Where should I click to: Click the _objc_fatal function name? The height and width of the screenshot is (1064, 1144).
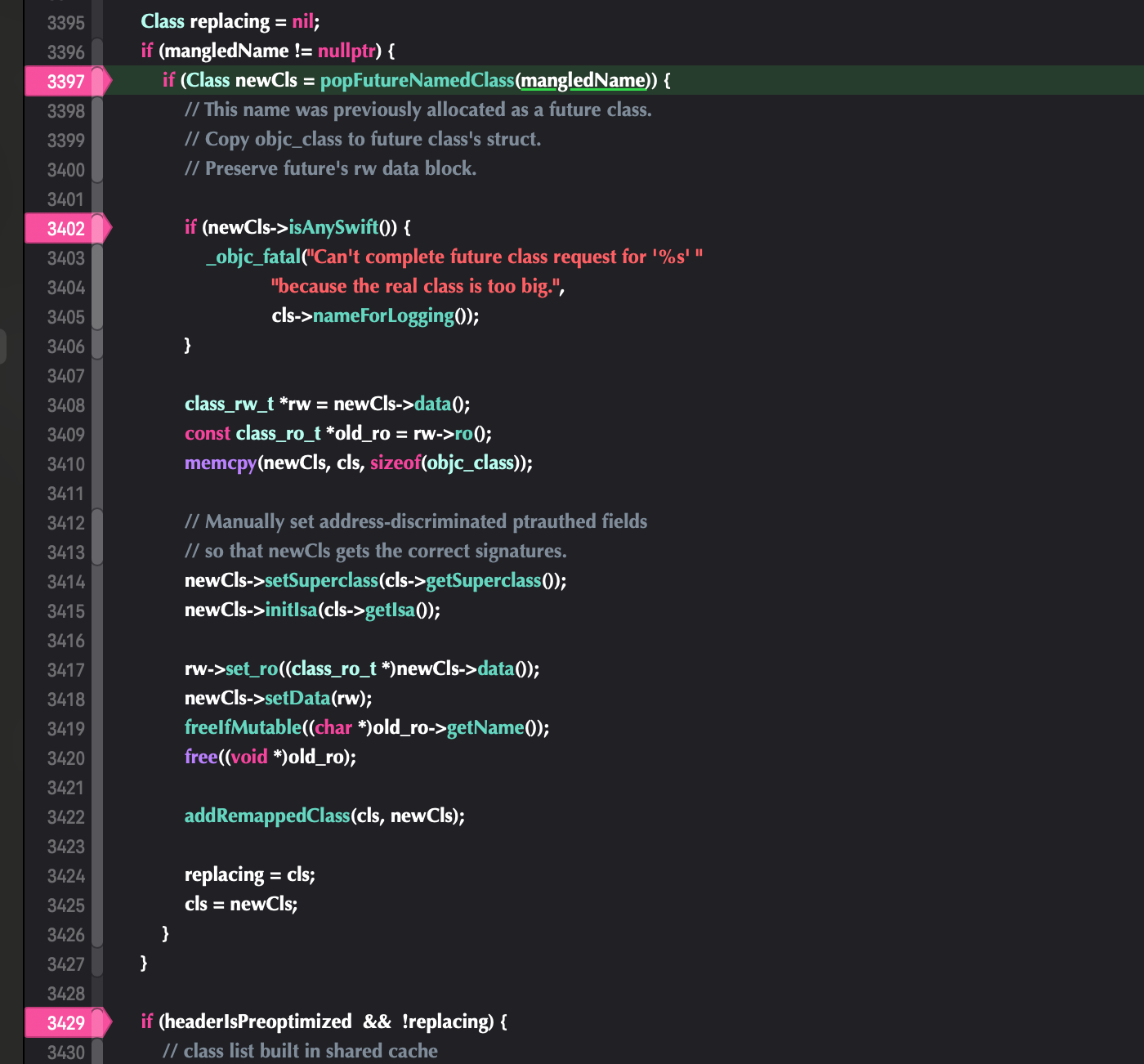tap(254, 257)
